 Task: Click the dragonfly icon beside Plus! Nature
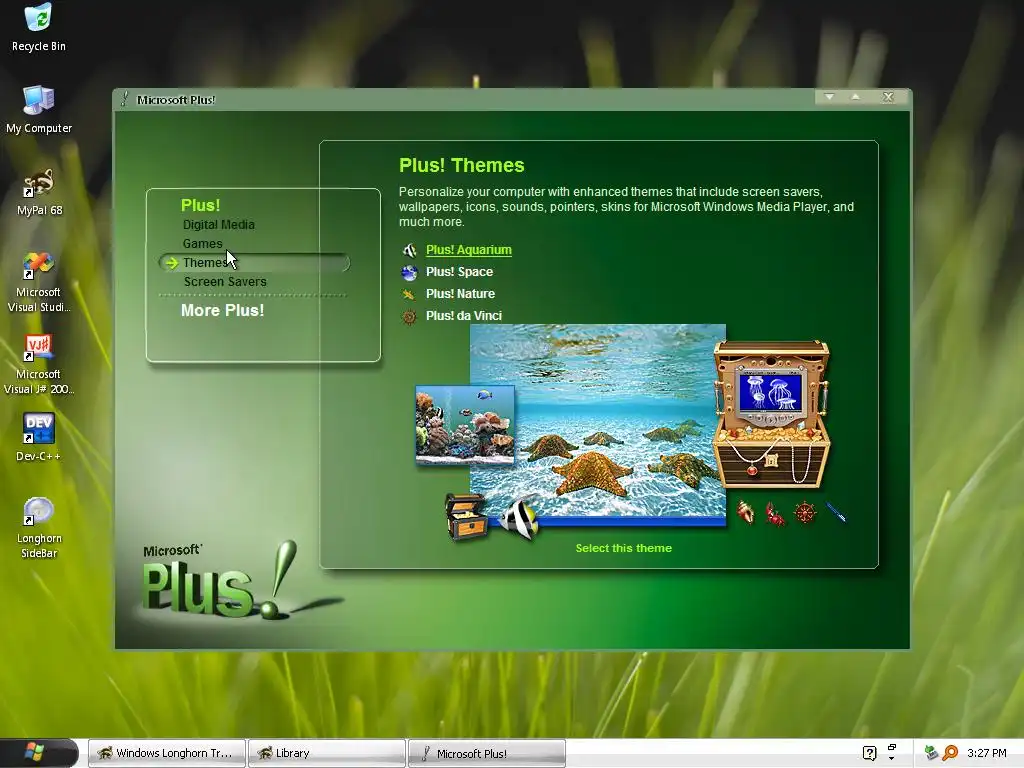pyautogui.click(x=409, y=295)
